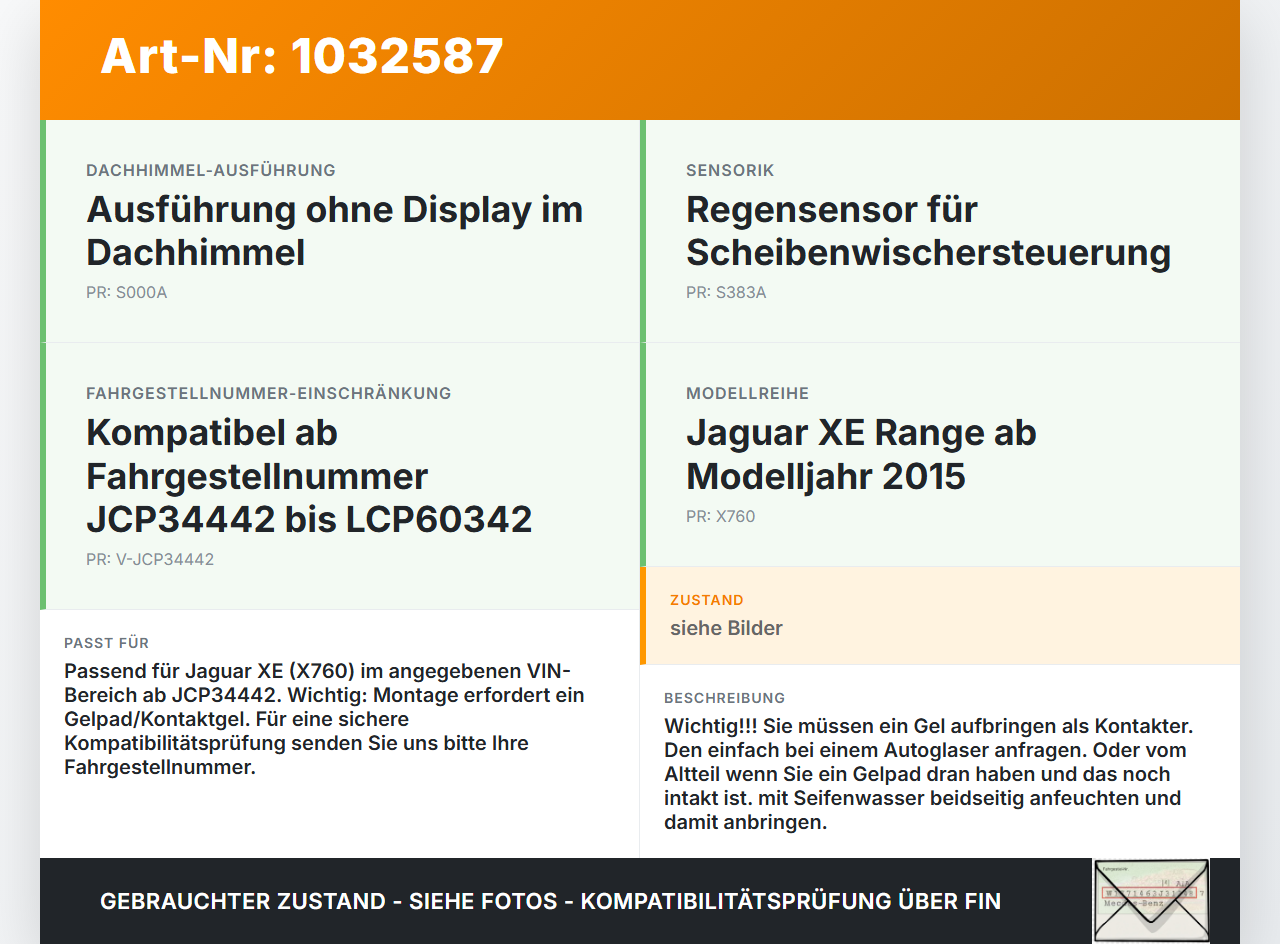Viewport: 1280px width, 944px height.
Task: Select Jaguar XE Range ab Modelljahr 2015
Action: click(861, 454)
